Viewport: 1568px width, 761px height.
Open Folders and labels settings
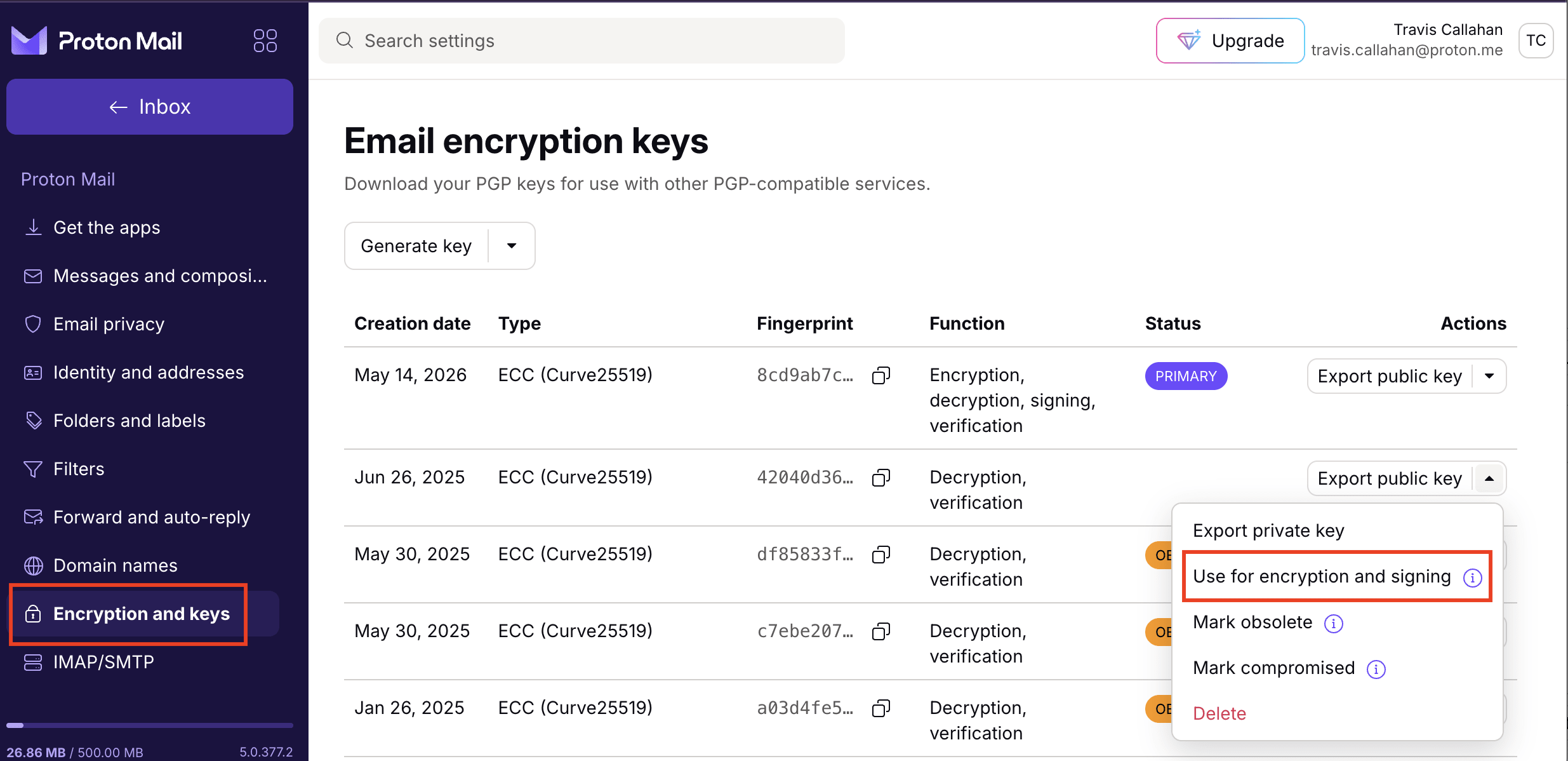click(145, 421)
